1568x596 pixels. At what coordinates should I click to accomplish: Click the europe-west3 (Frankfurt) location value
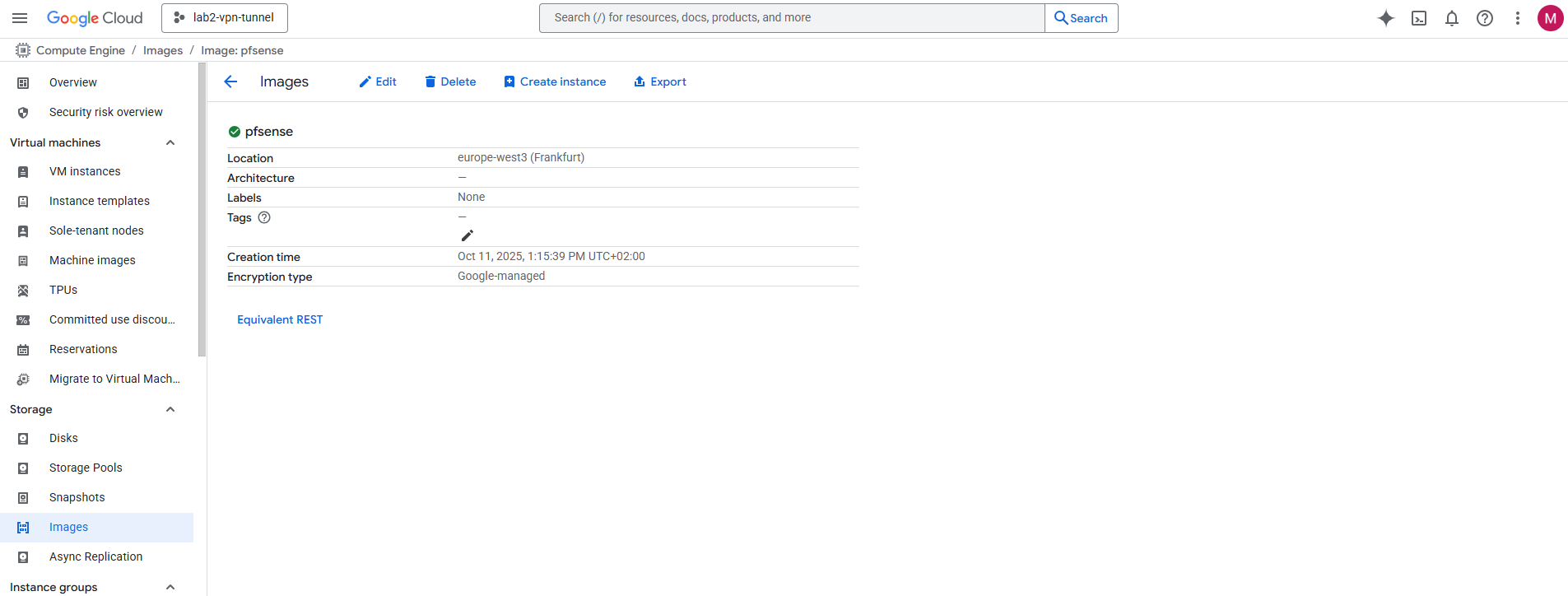[521, 157]
